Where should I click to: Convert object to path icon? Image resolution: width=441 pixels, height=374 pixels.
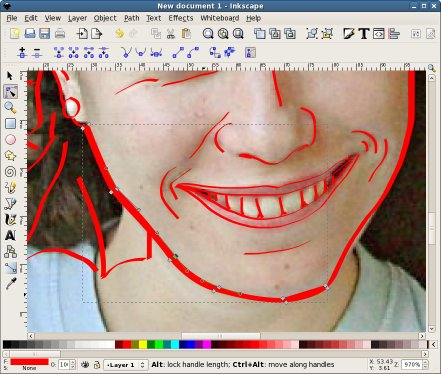(x=215, y=53)
